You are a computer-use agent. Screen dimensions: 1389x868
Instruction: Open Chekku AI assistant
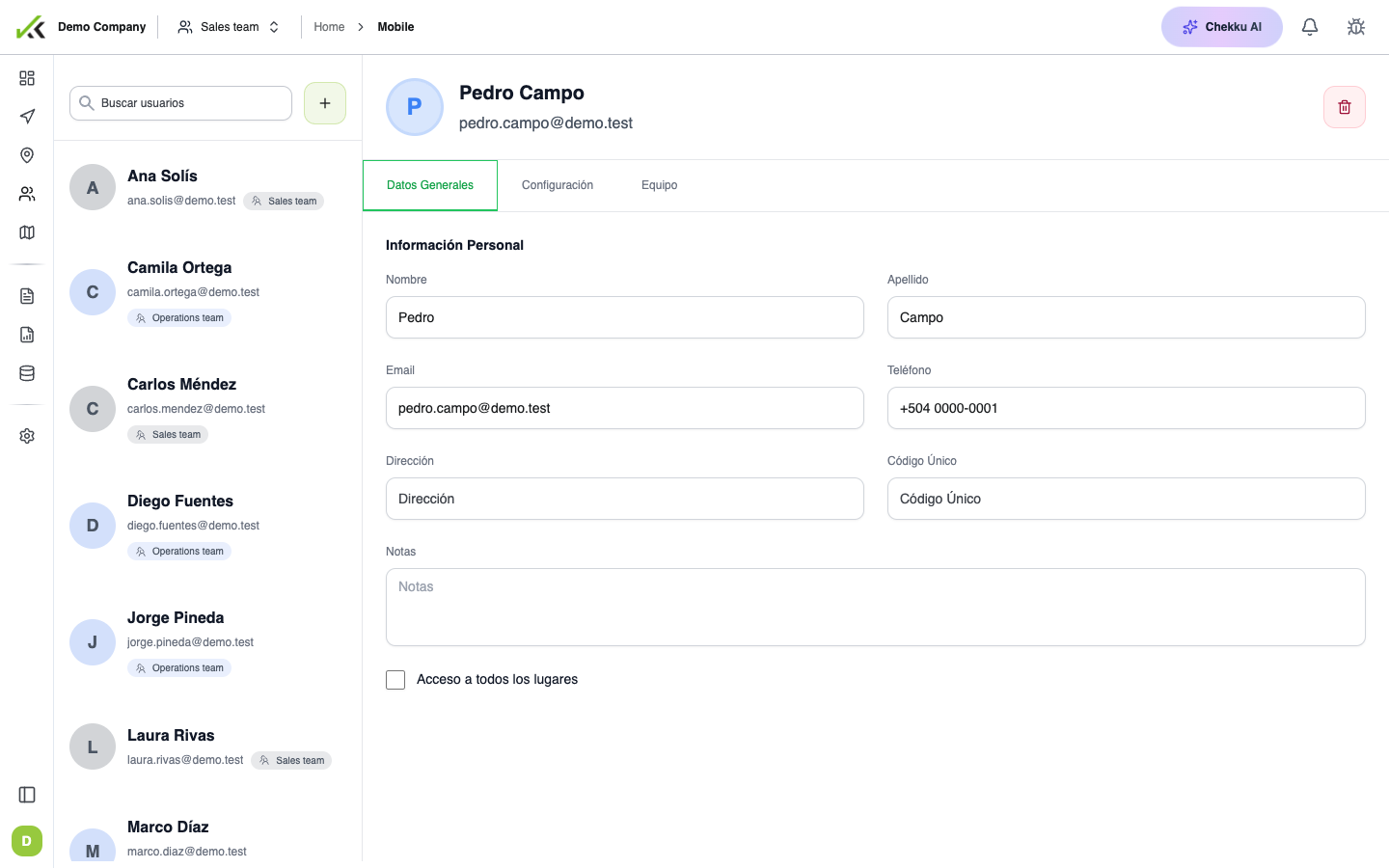(1222, 27)
